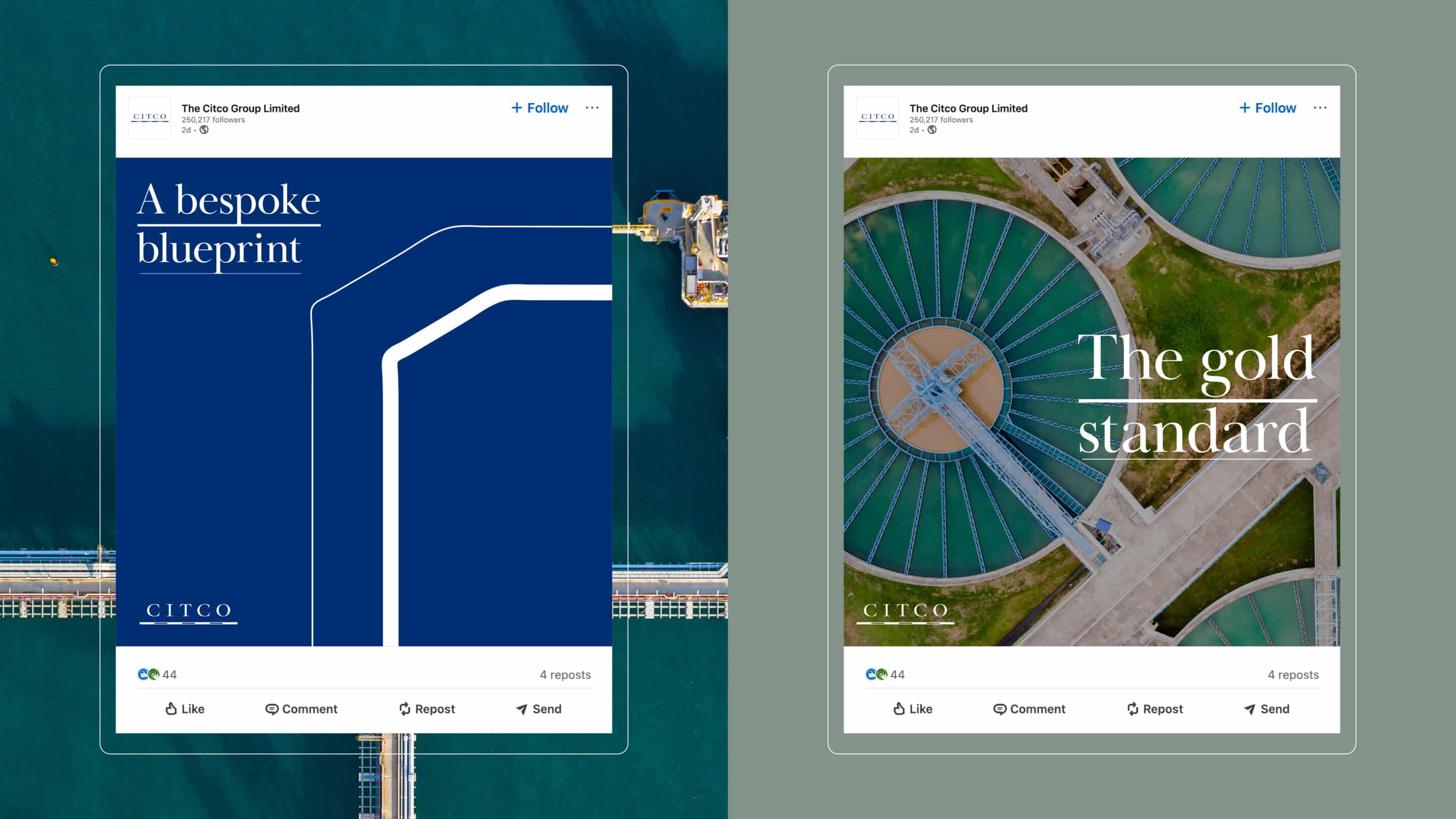Screen dimensions: 1456x819
Task: Open Citco logo avatar on right post
Action: 878,118
